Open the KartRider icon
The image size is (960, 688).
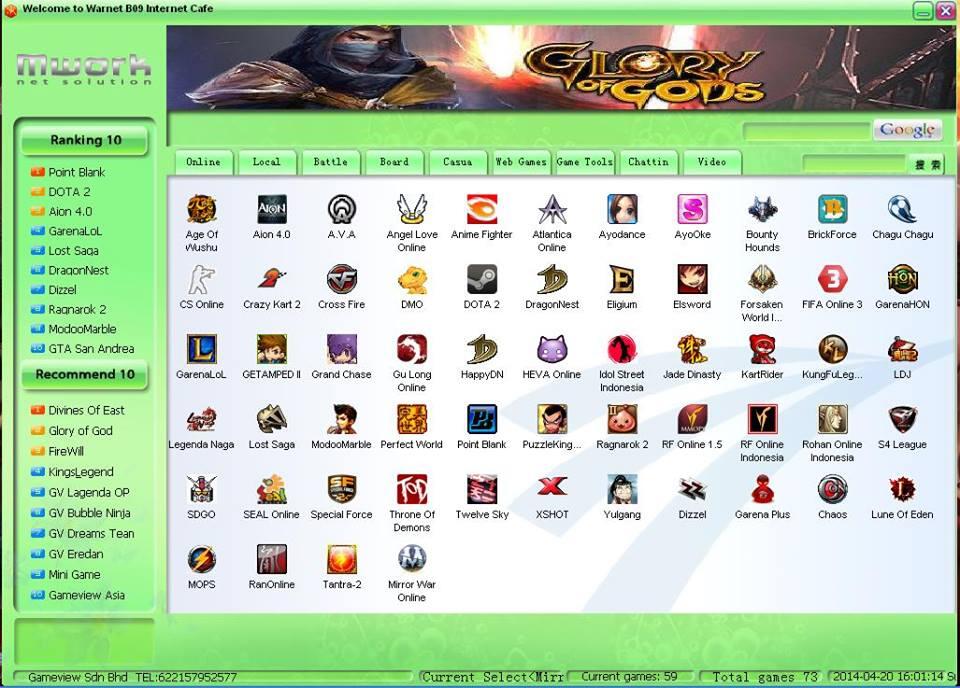[x=762, y=350]
